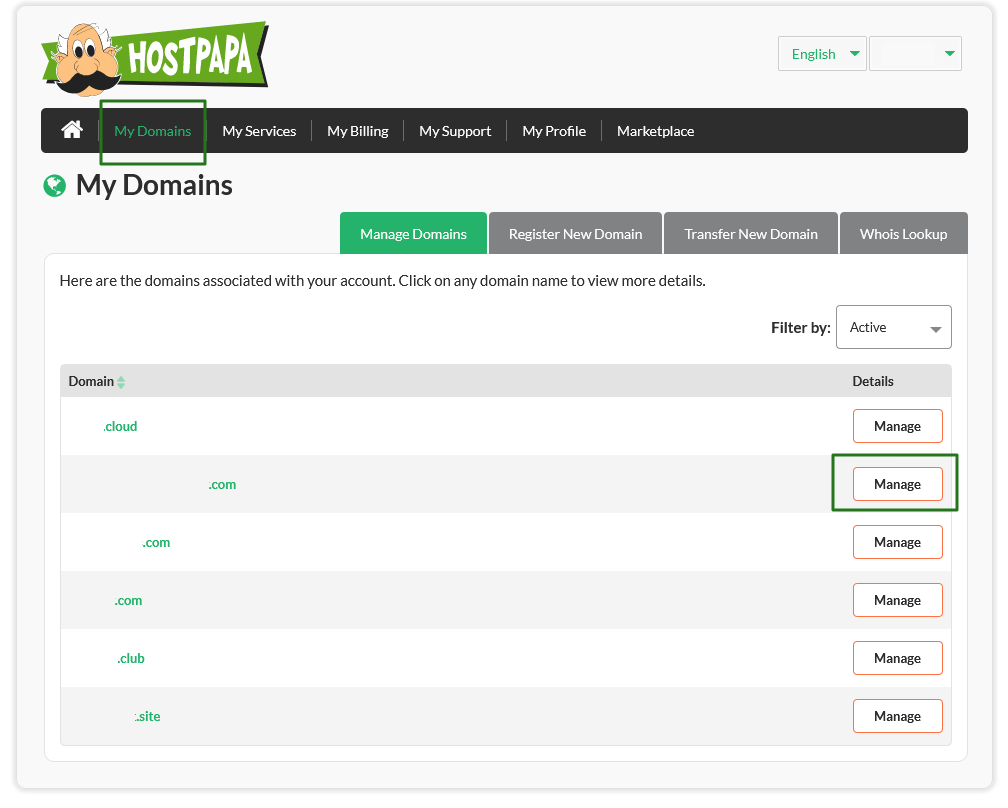The width and height of the screenshot is (1008, 808).
Task: Open the Transfer New Domain tab
Action: (750, 233)
